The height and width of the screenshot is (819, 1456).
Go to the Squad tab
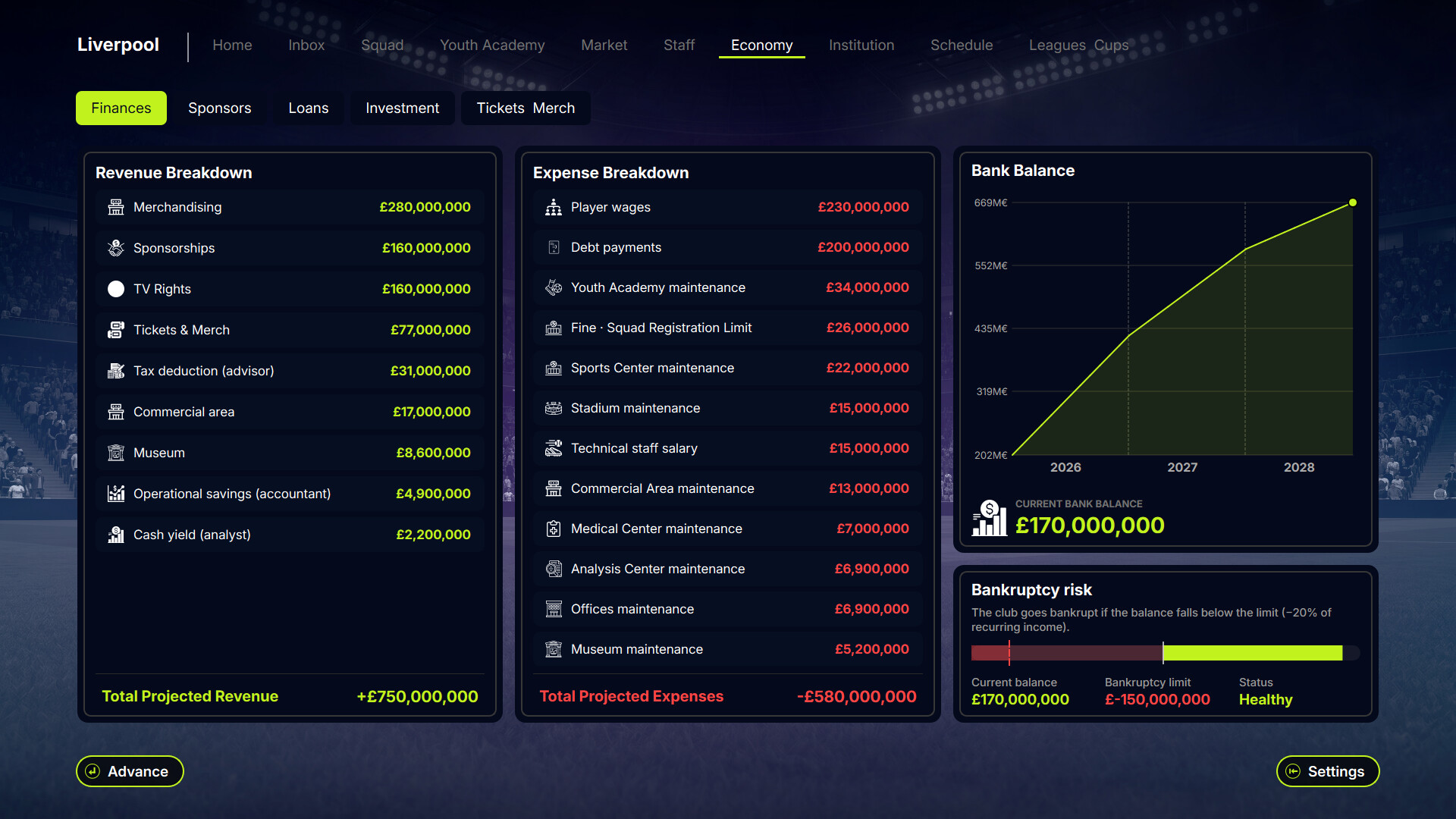coord(382,45)
